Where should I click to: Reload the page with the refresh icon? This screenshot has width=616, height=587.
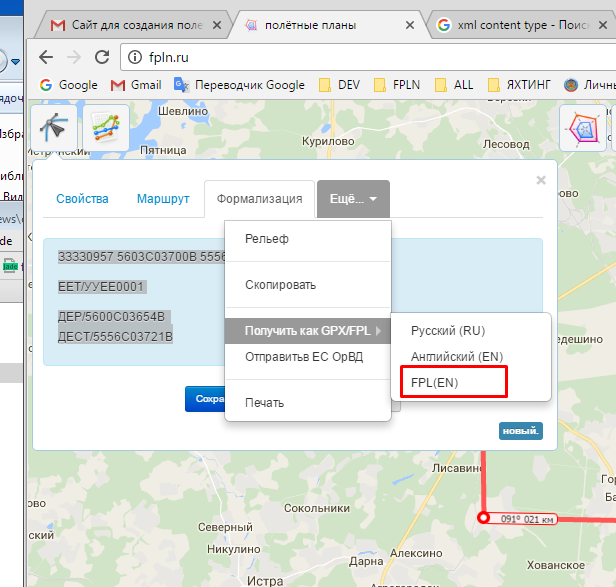(101, 57)
